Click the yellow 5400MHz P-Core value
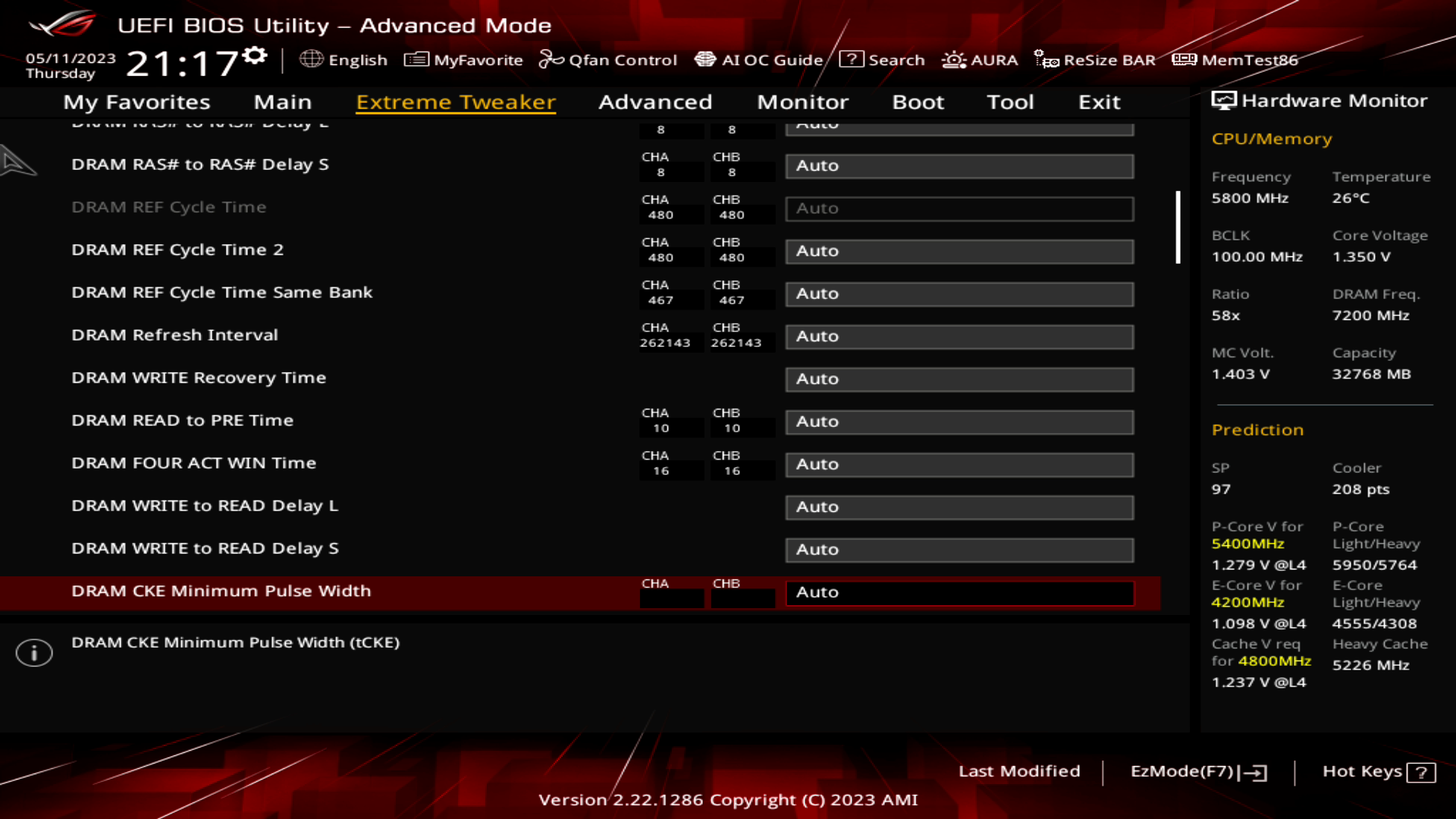 tap(1247, 544)
